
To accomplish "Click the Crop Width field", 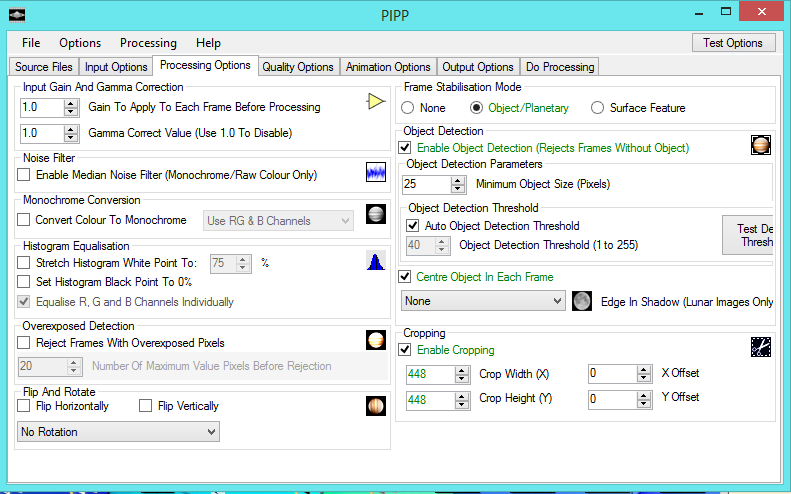I will (x=430, y=374).
